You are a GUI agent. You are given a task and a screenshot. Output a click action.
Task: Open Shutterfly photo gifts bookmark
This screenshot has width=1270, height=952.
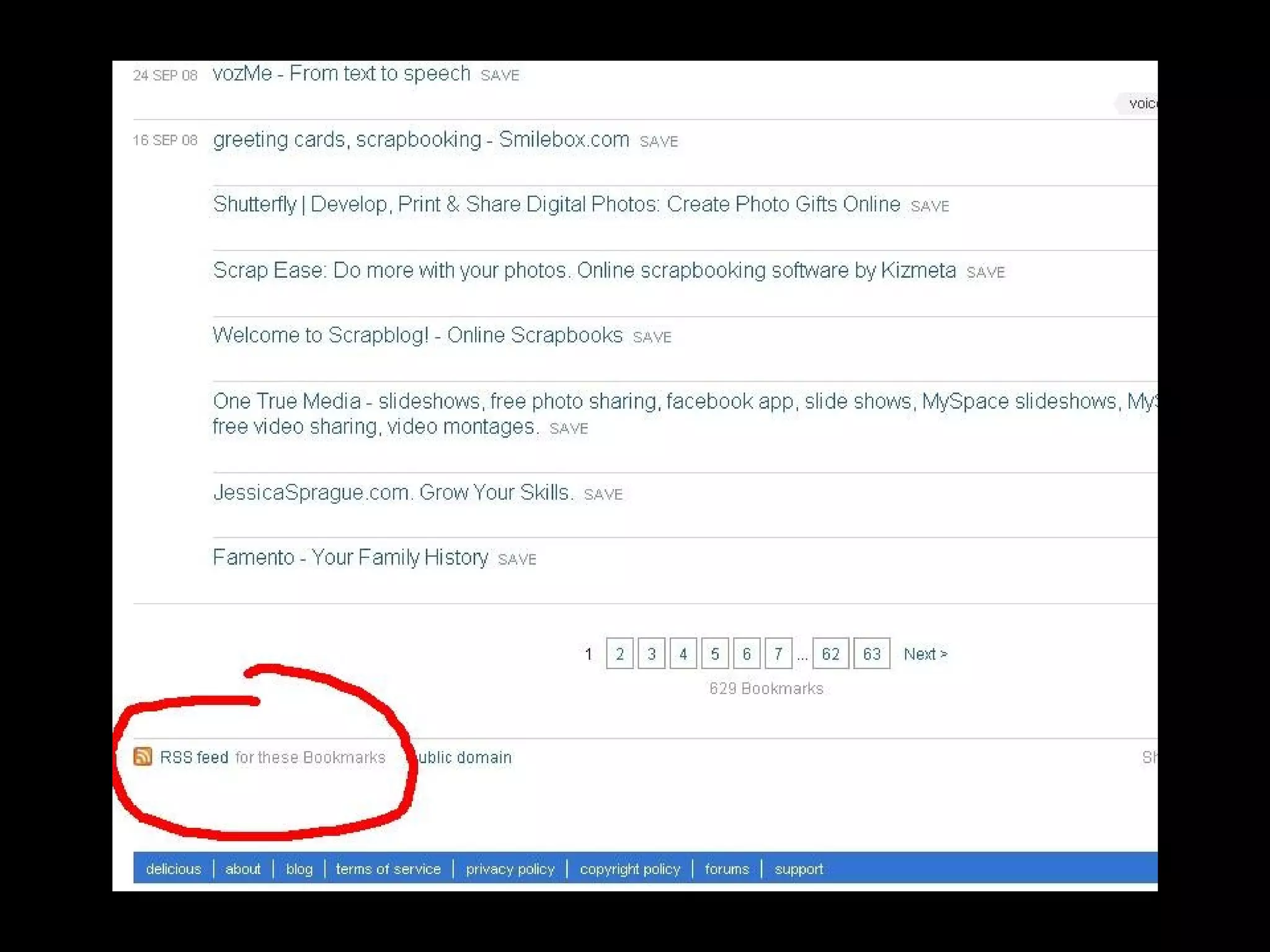pyautogui.click(x=556, y=205)
